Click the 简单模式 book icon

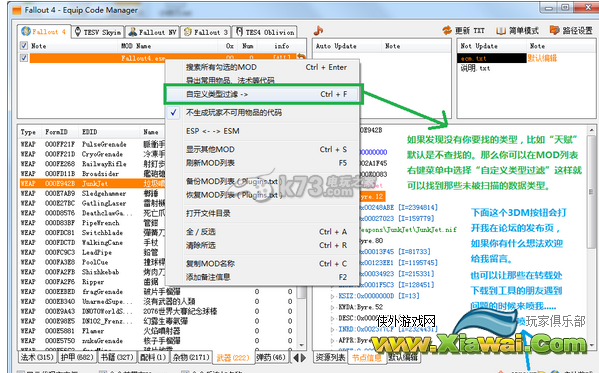[501, 31]
